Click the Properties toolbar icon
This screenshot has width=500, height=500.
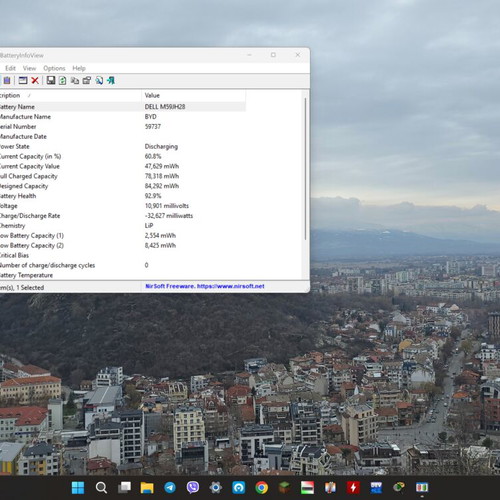pos(87,80)
